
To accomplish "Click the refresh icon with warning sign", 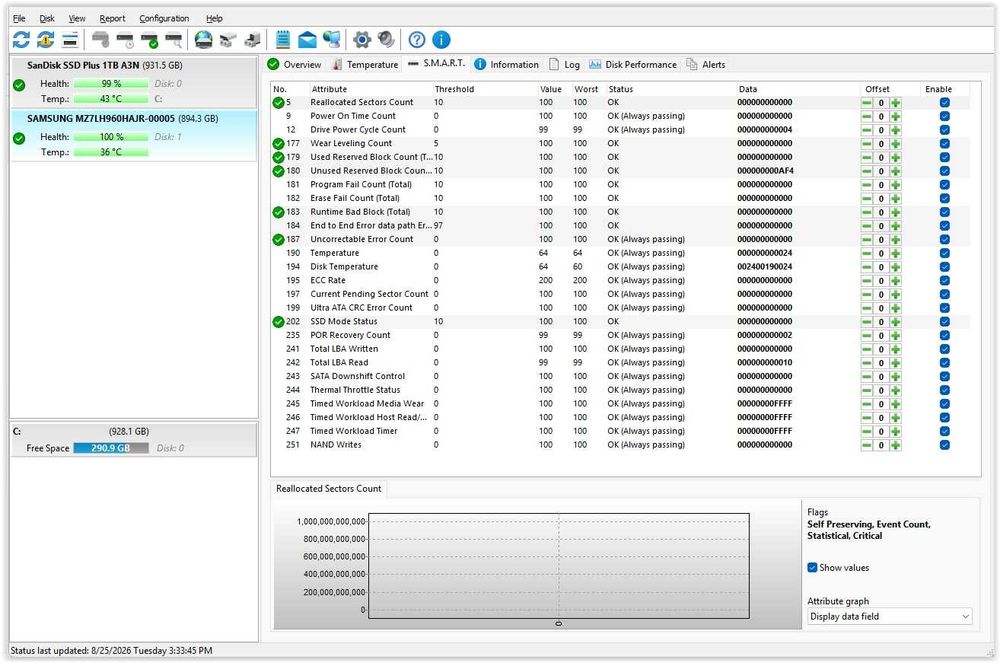I will point(45,40).
